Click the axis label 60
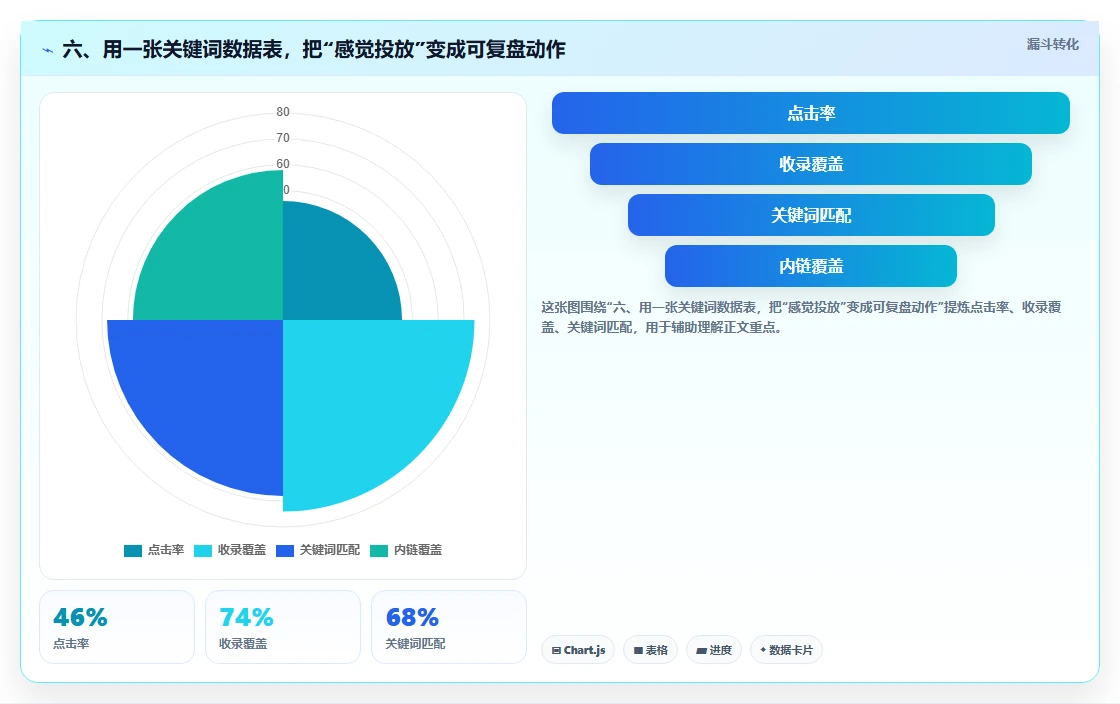Screen dimensions: 1120x704 point(283,164)
